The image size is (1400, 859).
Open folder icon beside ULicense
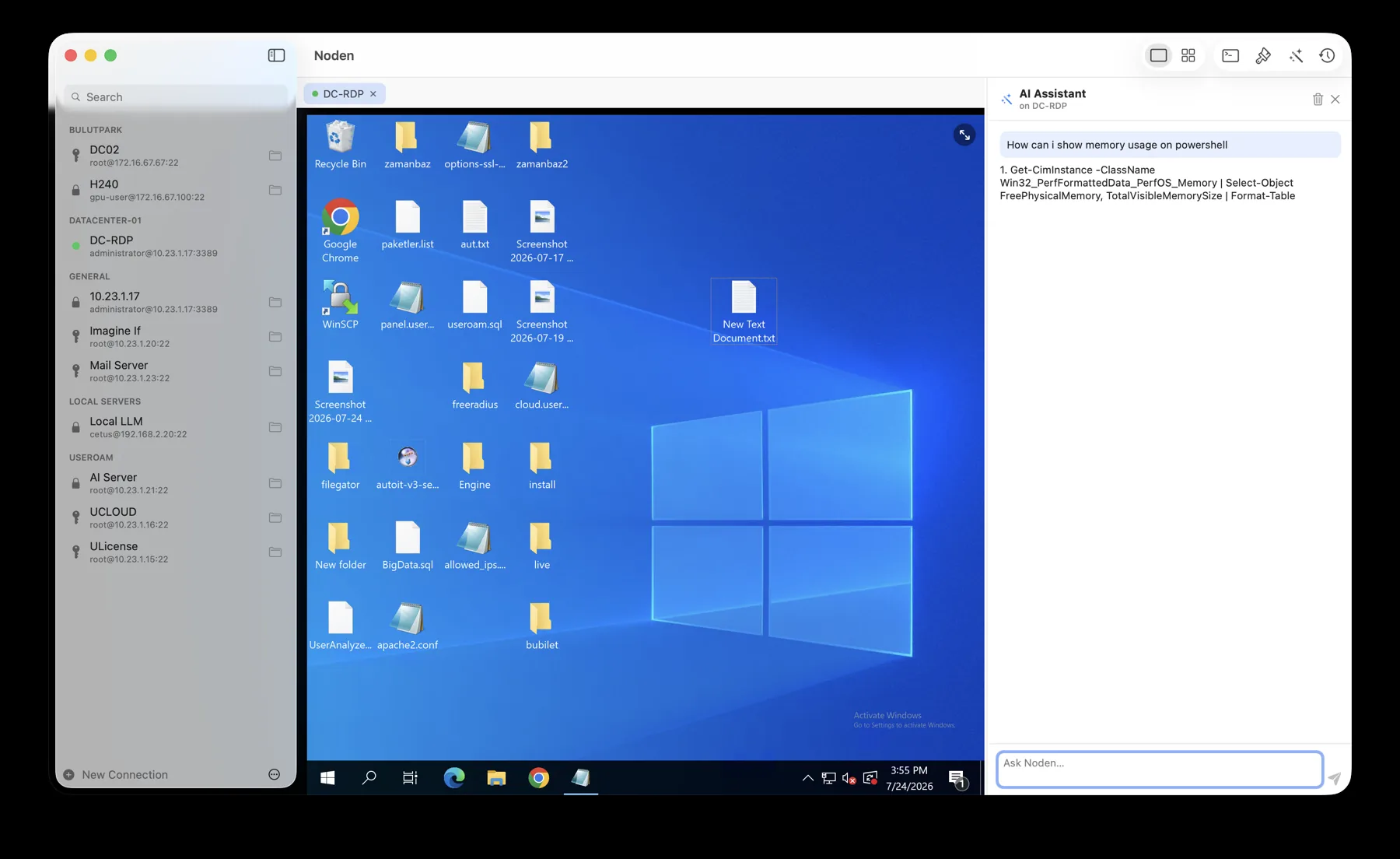tap(275, 552)
